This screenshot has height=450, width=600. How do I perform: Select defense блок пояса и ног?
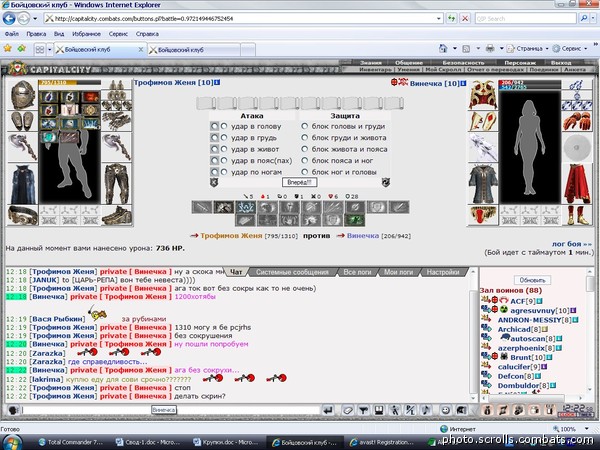pyautogui.click(x=305, y=160)
